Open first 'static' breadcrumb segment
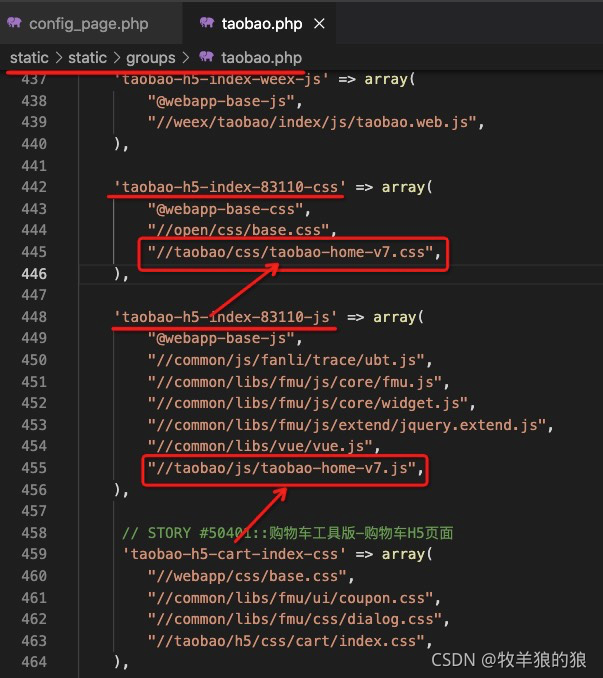603x678 pixels. point(29,58)
